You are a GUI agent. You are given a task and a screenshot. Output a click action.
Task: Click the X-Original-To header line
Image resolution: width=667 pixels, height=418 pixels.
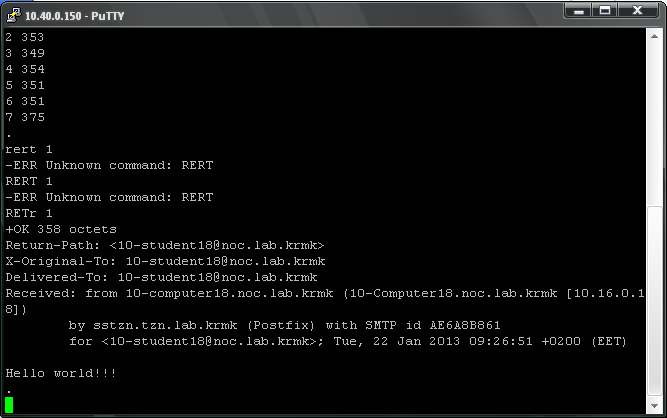[165, 261]
